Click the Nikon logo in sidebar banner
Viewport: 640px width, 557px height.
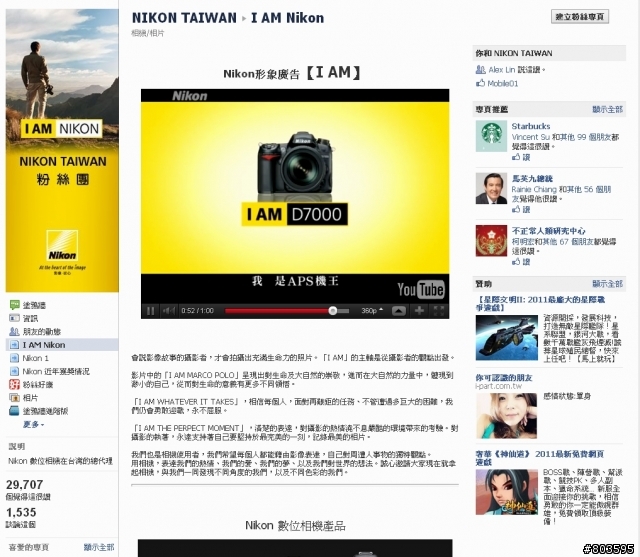coord(62,246)
